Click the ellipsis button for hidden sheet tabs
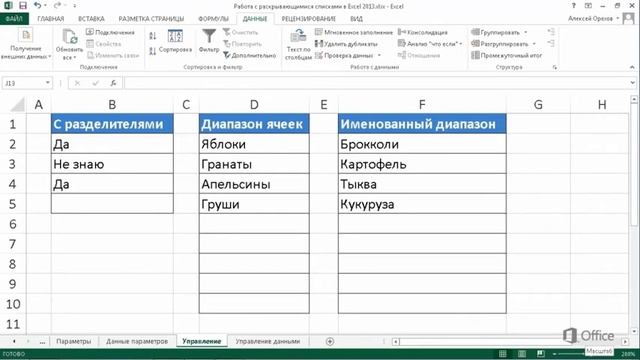Image resolution: width=640 pixels, height=360 pixels. (x=42, y=342)
